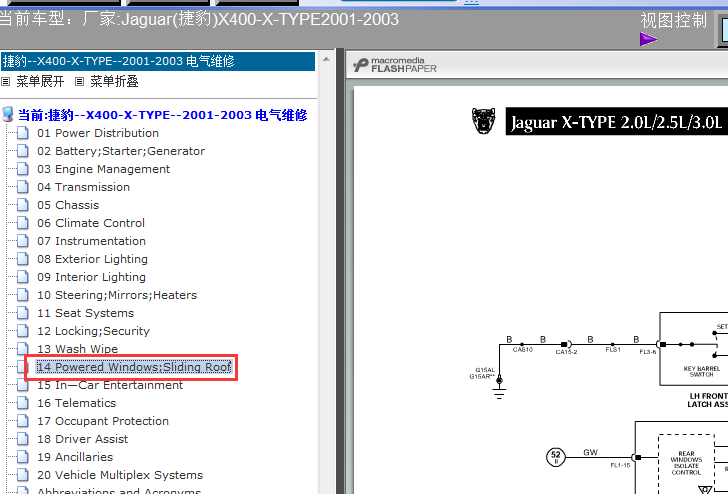
Task: Click the page icon next to 04 Transmission
Action: pos(23,187)
